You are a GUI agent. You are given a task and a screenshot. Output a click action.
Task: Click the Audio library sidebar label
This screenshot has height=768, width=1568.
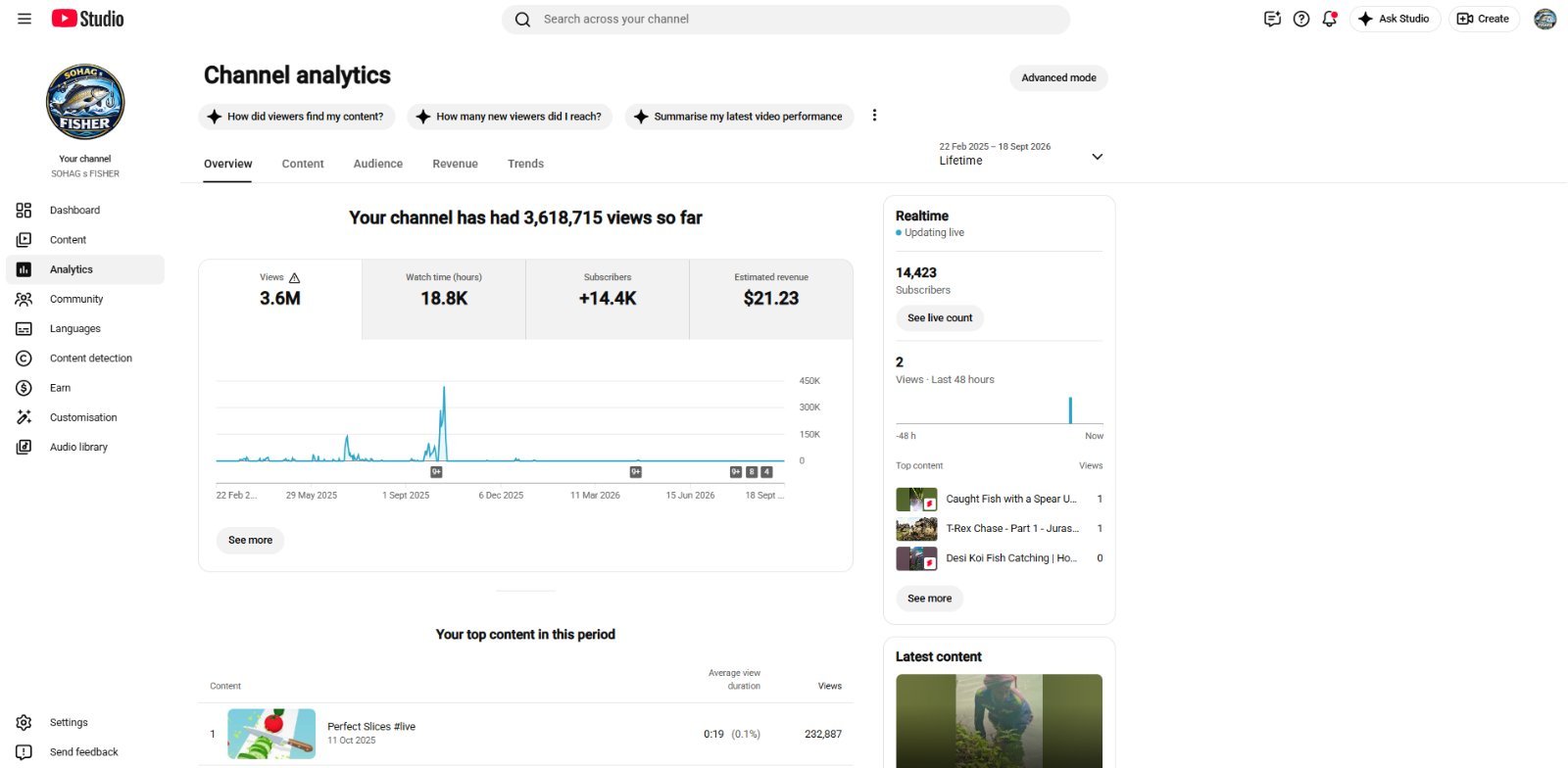point(78,447)
